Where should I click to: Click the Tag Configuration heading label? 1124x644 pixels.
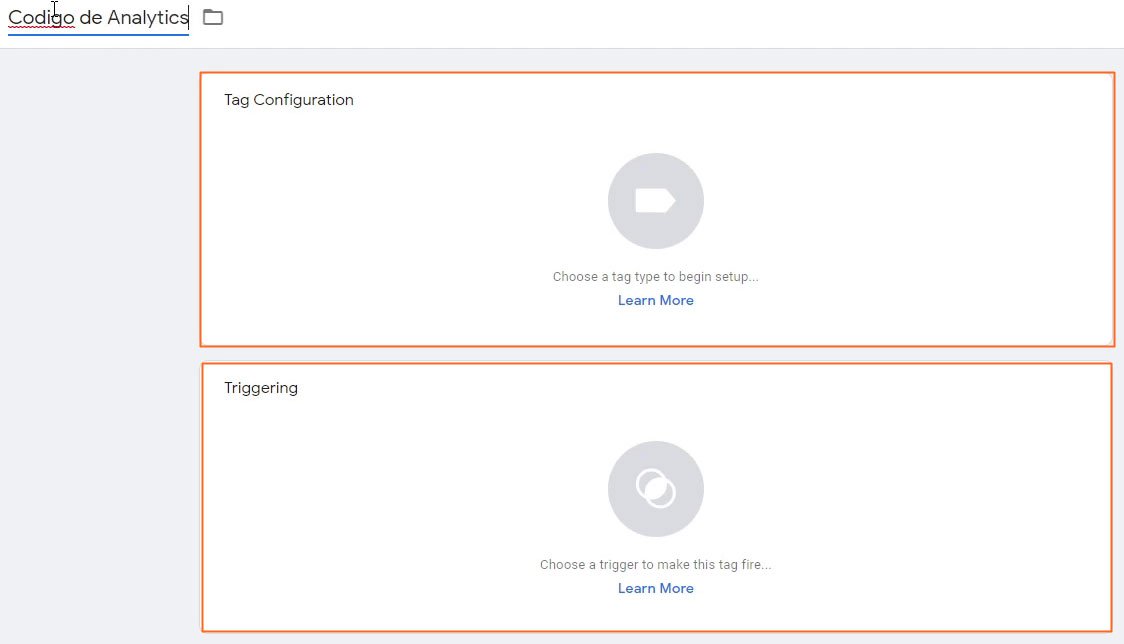[x=289, y=99]
